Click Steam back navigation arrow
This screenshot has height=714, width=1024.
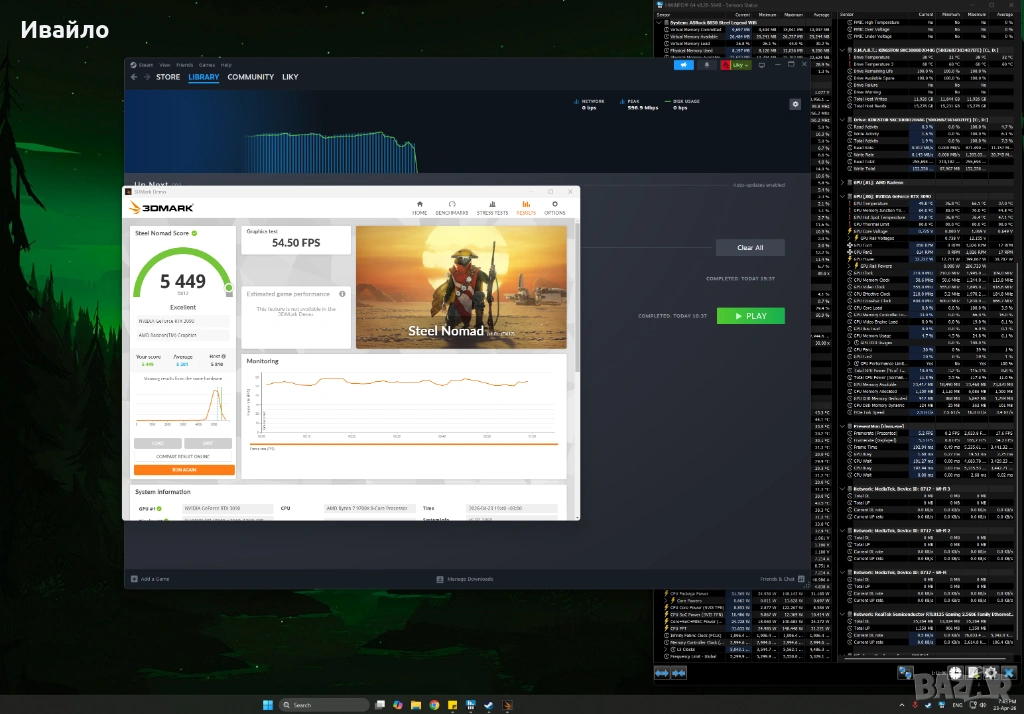pyautogui.click(x=133, y=77)
